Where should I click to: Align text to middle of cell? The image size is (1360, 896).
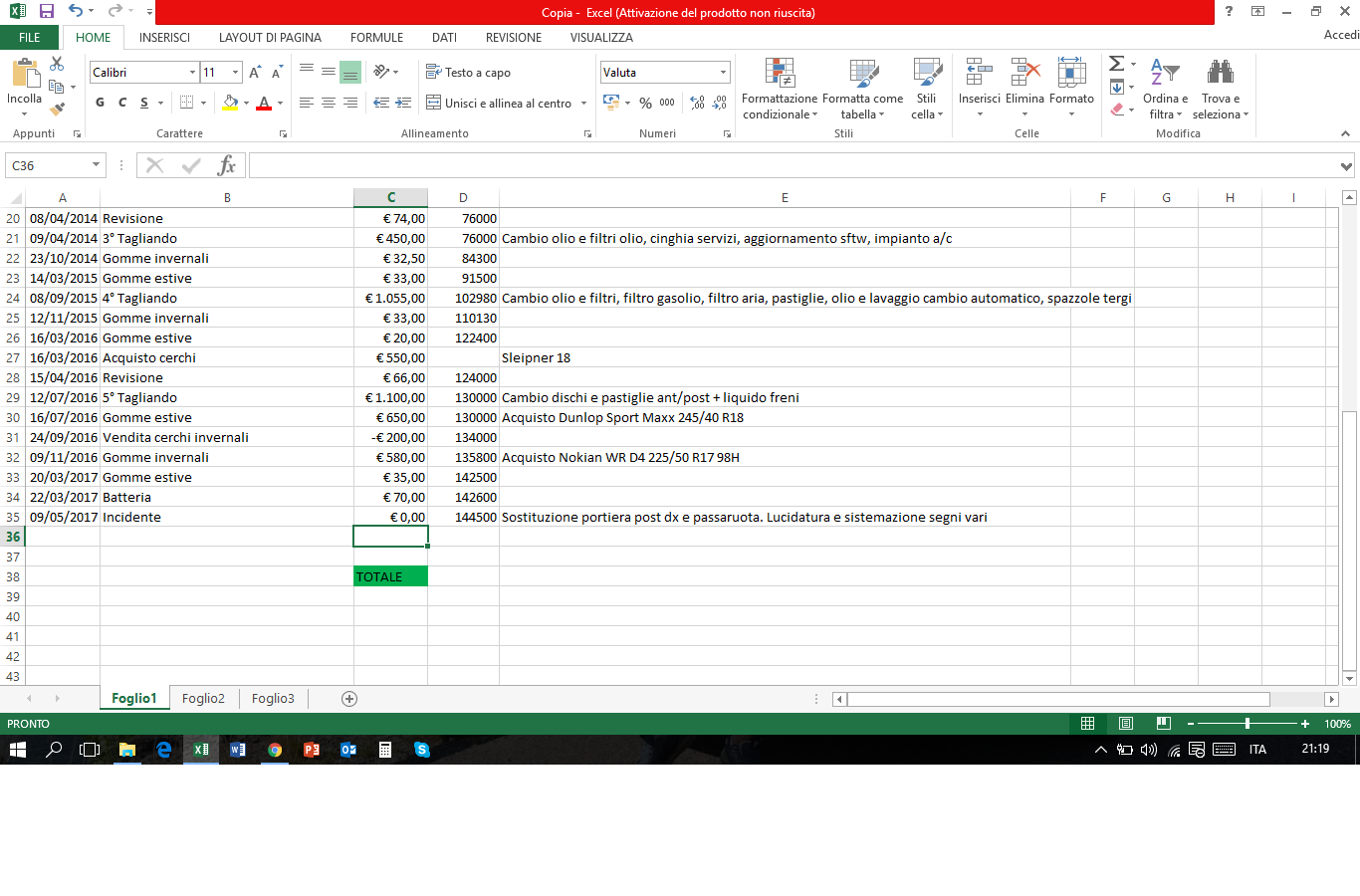point(329,72)
